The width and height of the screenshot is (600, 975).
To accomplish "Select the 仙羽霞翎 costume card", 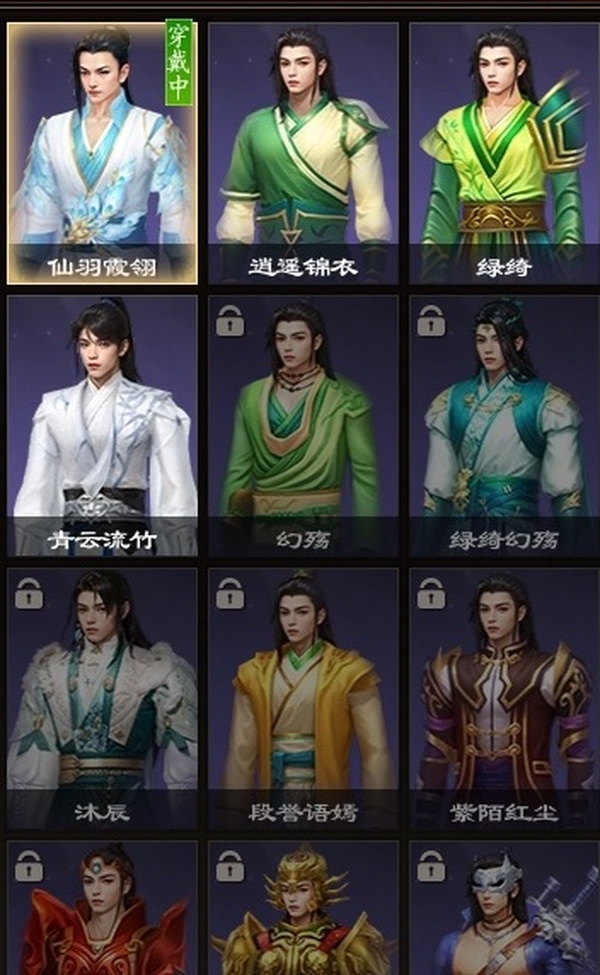I will [x=103, y=154].
